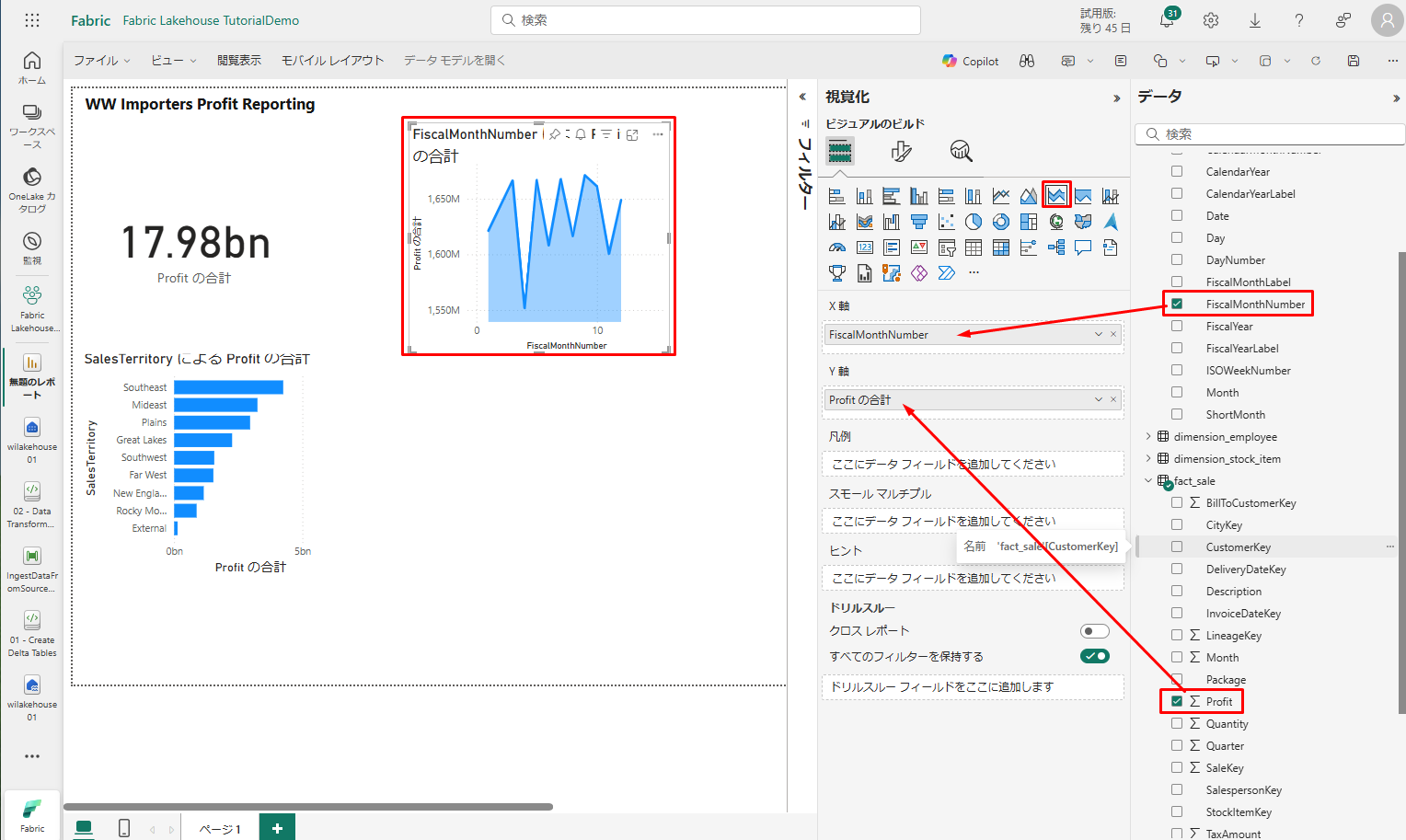Check the CalendarYear field

point(1177,171)
